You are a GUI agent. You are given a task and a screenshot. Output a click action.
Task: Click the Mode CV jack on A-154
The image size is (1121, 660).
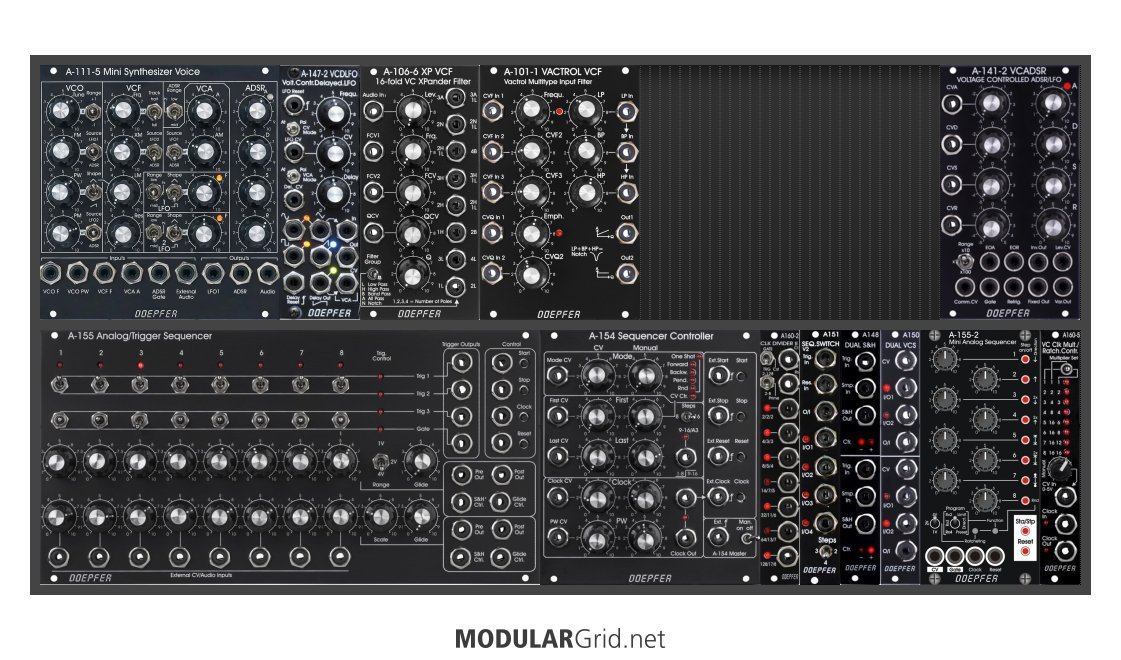(x=558, y=375)
